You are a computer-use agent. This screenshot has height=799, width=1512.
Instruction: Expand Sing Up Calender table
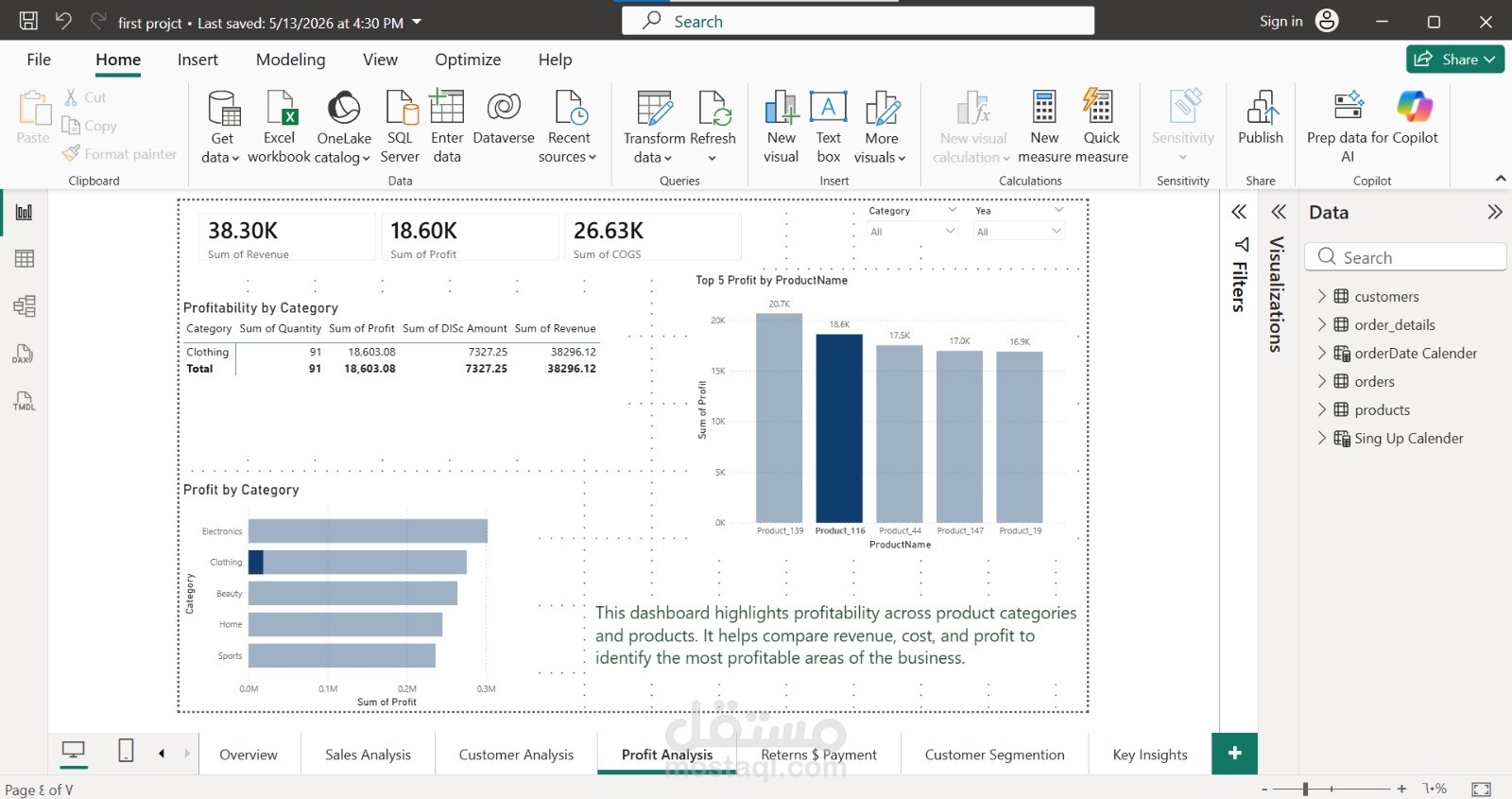(x=1322, y=438)
